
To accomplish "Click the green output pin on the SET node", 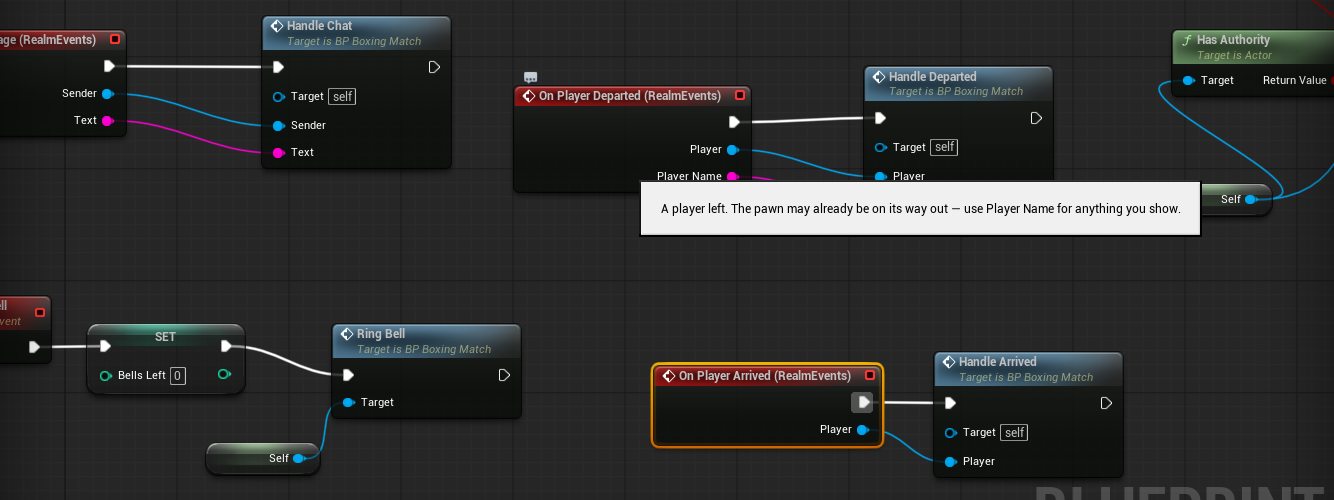I will pos(223,375).
